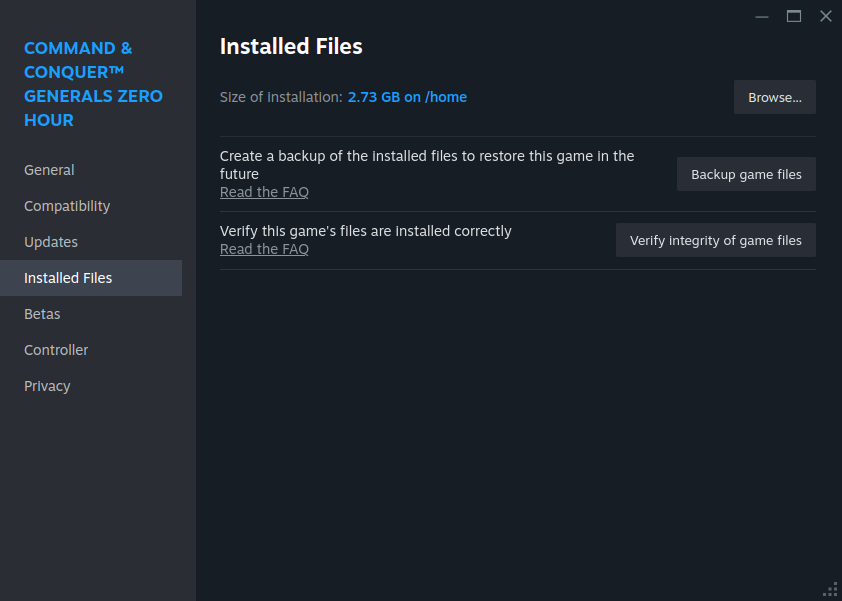This screenshot has width=842, height=601.
Task: Switch to the Compatibility tab
Action: point(67,206)
